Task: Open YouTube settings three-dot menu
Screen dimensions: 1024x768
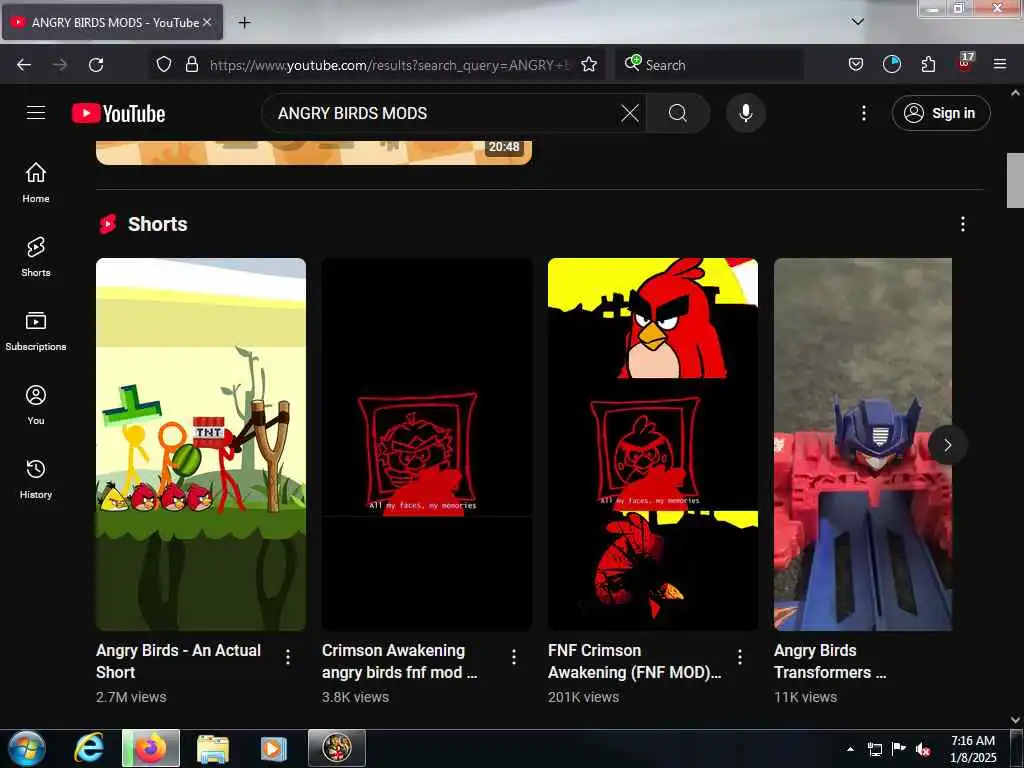Action: click(863, 113)
